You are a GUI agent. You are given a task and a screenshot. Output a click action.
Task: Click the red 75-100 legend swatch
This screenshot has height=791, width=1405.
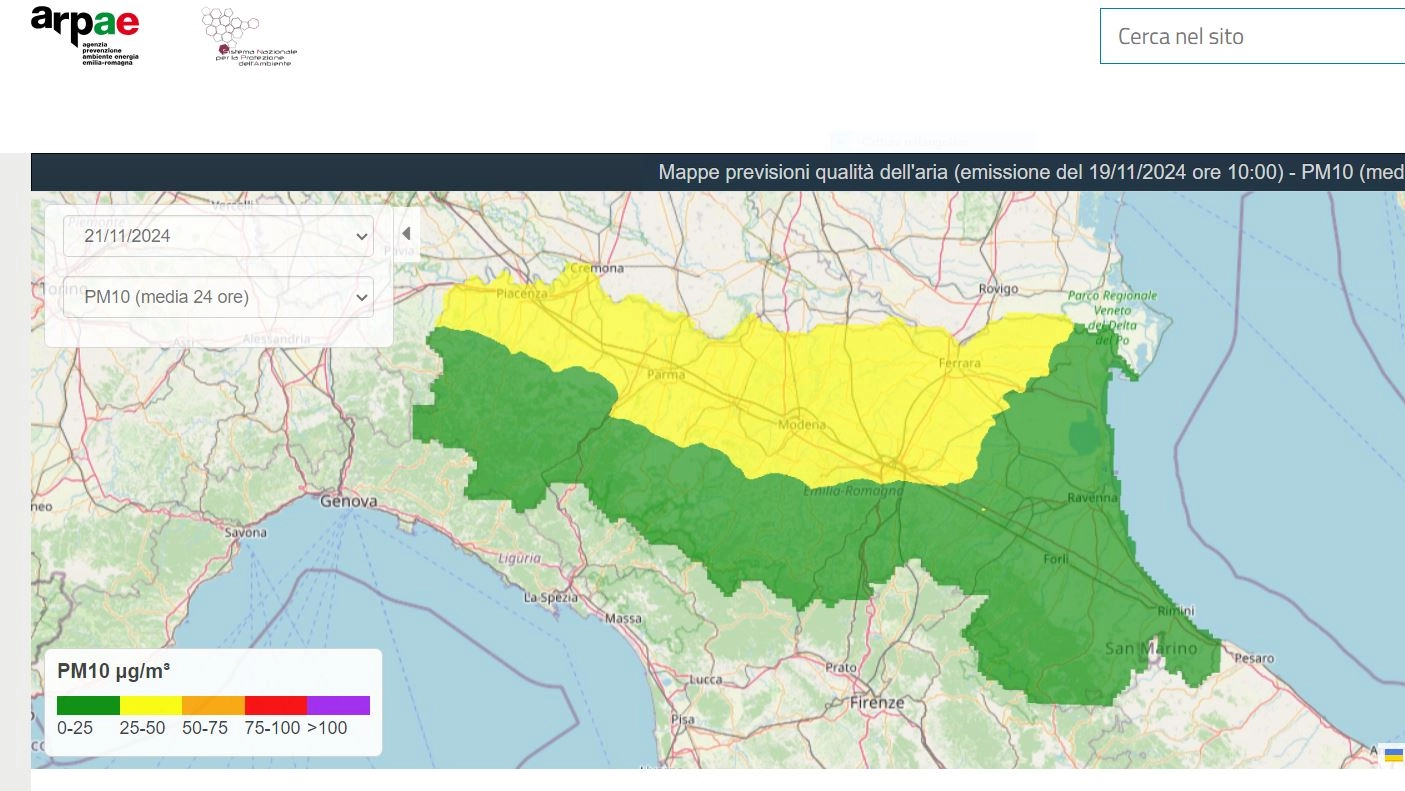[276, 705]
